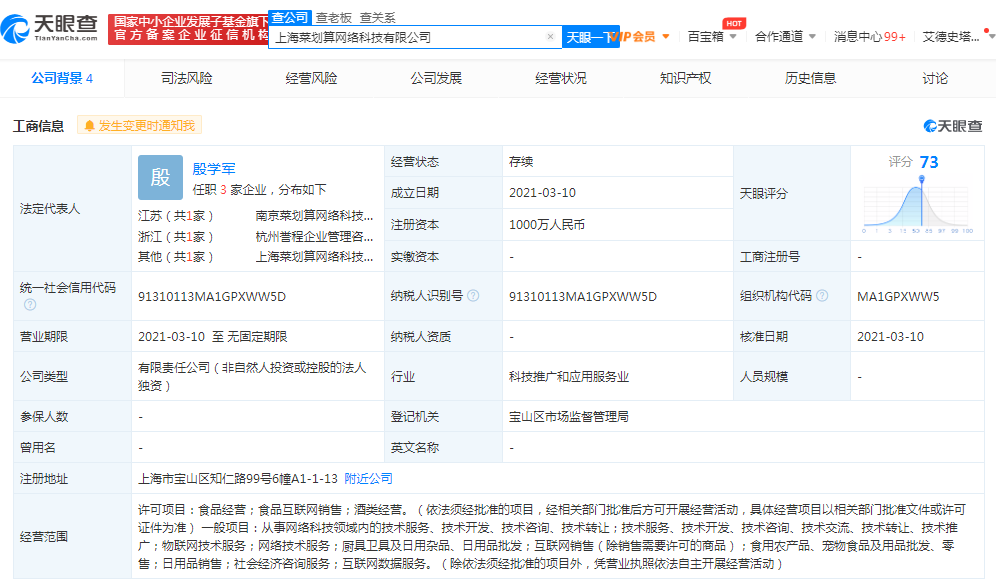This screenshot has height=582, width=996.
Task: Open the 讨论 tab
Action: point(935,78)
